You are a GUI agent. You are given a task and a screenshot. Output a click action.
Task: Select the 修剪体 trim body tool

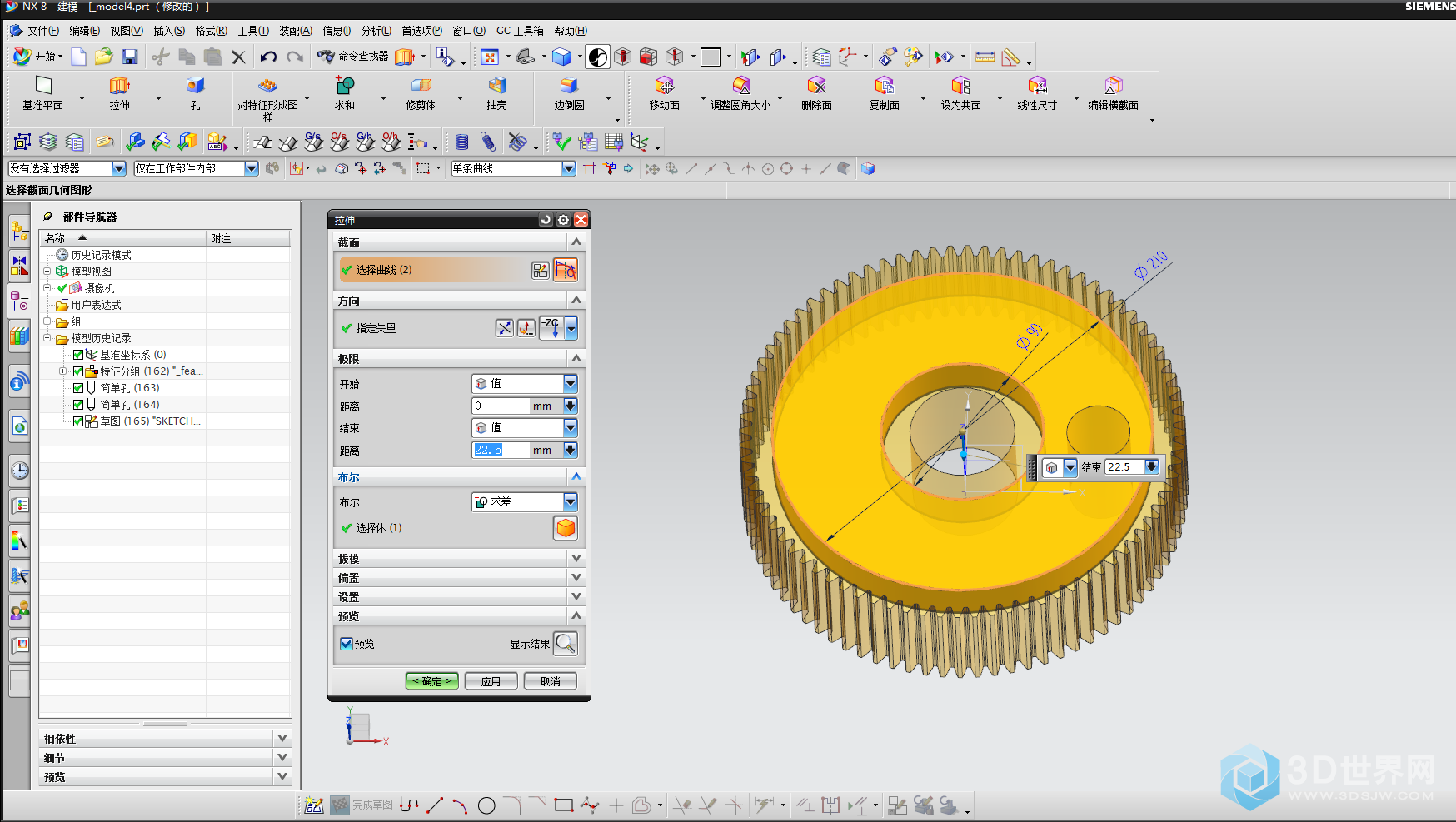click(x=421, y=93)
